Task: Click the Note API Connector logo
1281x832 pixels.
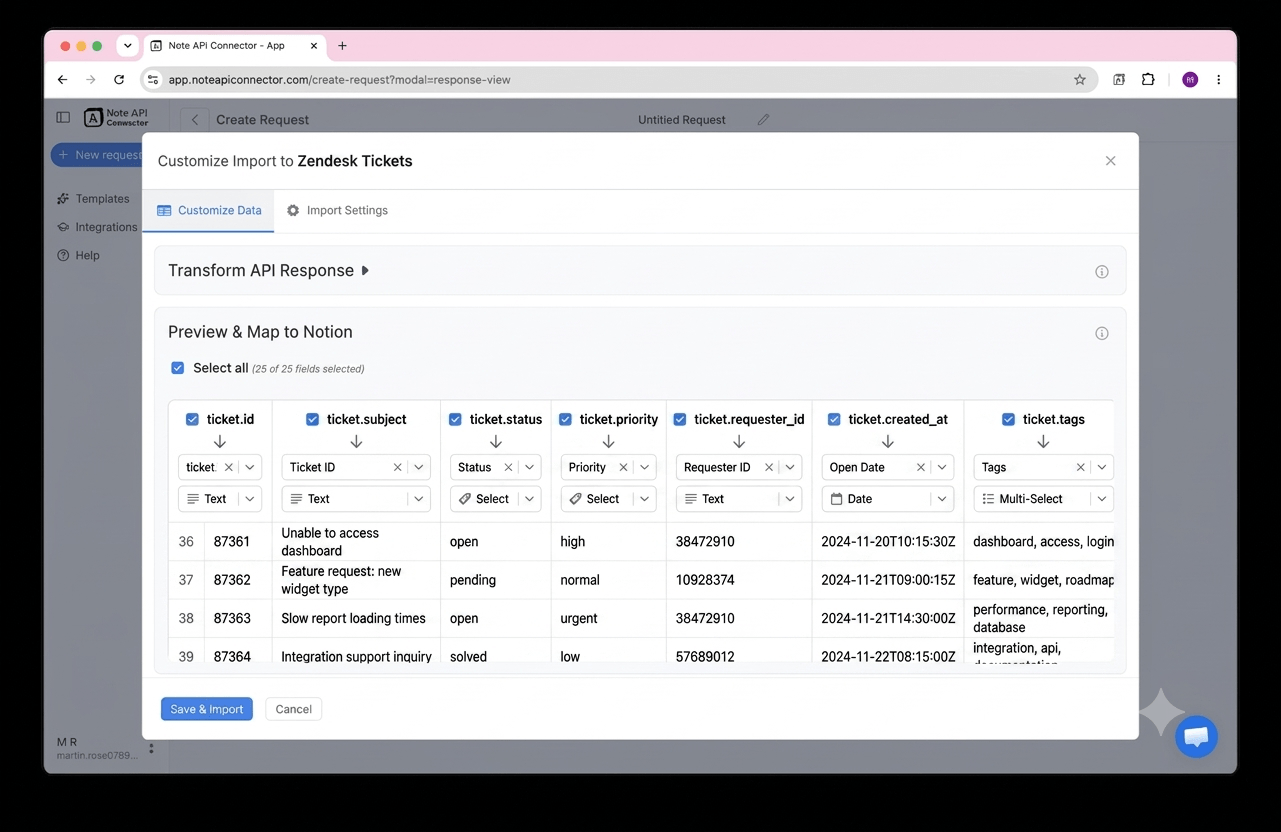Action: pyautogui.click(x=116, y=117)
